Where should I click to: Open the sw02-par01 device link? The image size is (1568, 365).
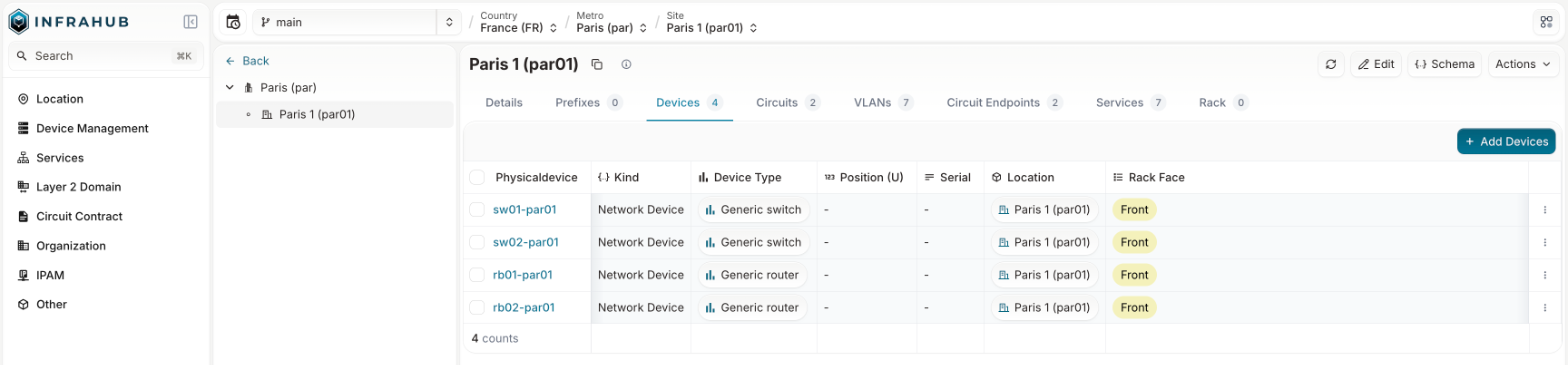(526, 242)
